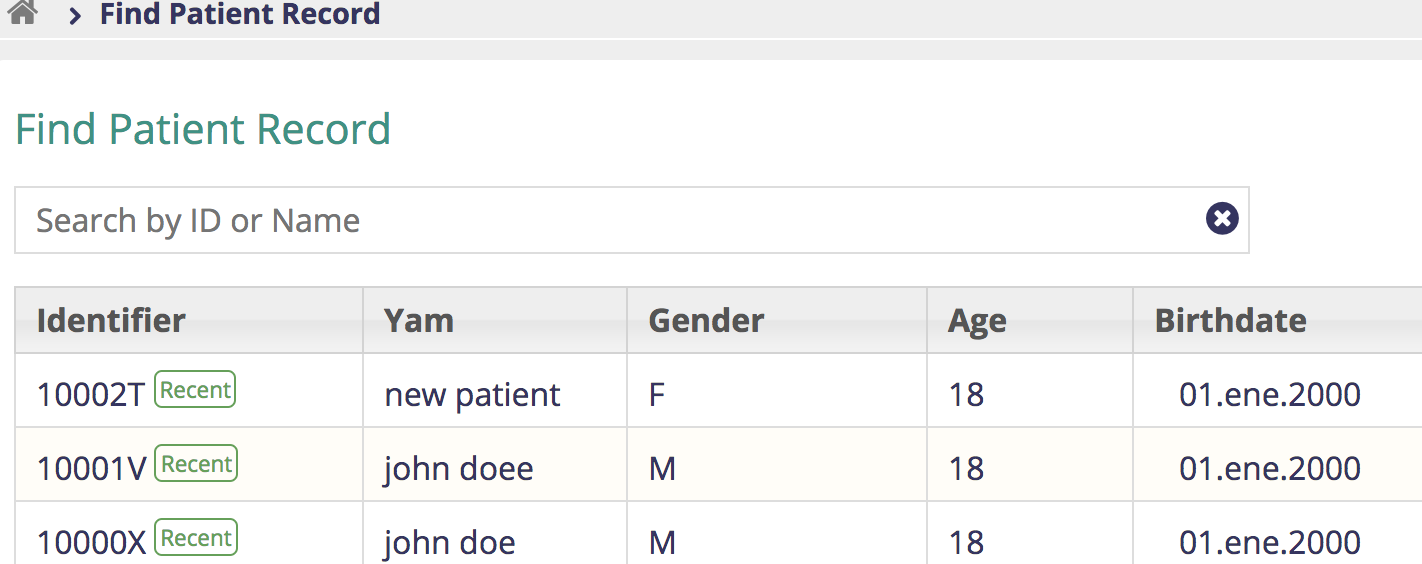
Task: Click the breadcrumb chevron arrow
Action: tap(75, 16)
